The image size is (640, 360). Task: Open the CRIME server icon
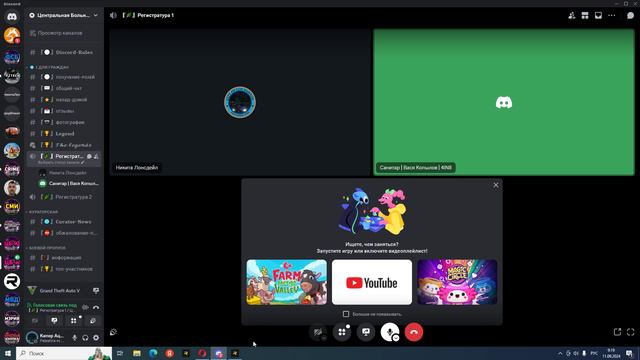12,170
